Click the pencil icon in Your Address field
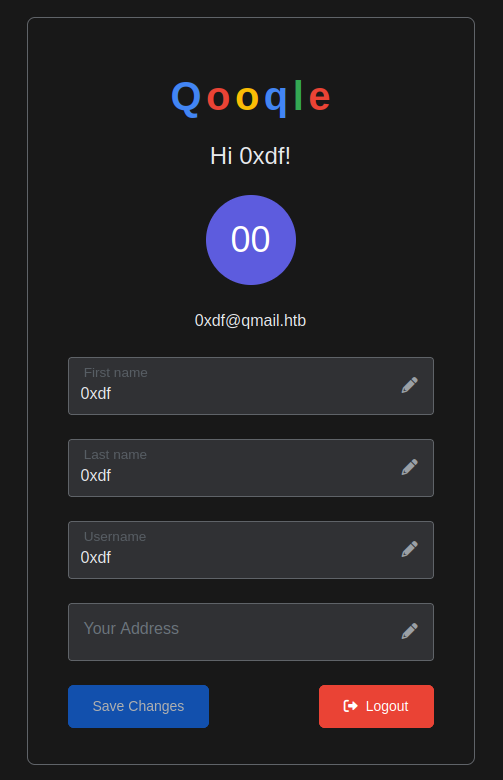Image resolution: width=503 pixels, height=780 pixels. 409,631
